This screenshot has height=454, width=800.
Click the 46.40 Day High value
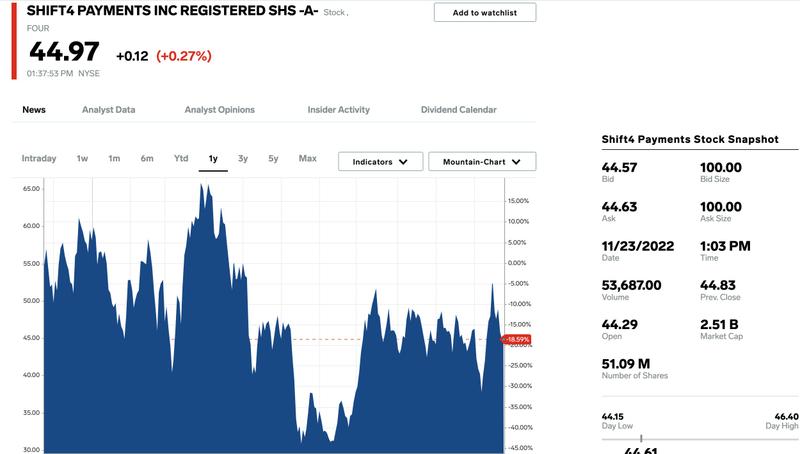(786, 417)
